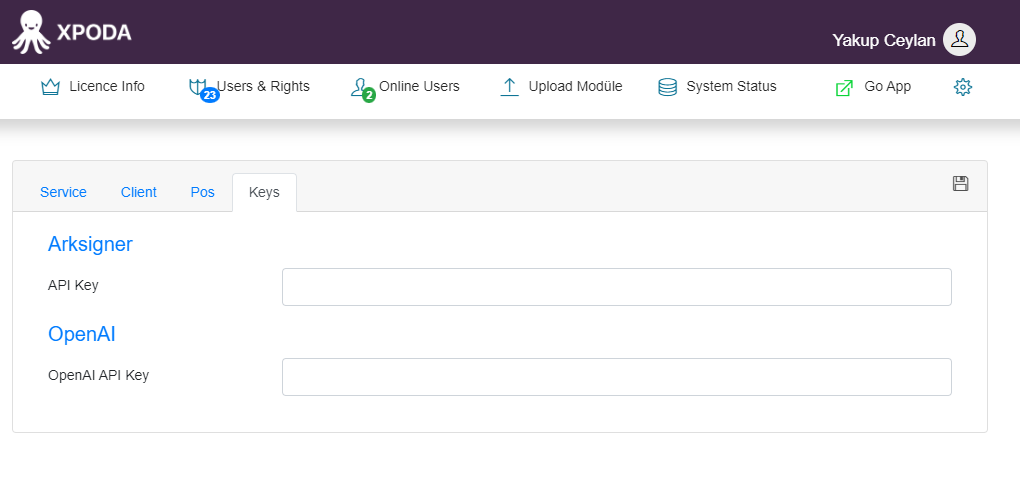This screenshot has width=1020, height=481.
Task: Click the shield icon with 23 badge
Action: tap(198, 87)
